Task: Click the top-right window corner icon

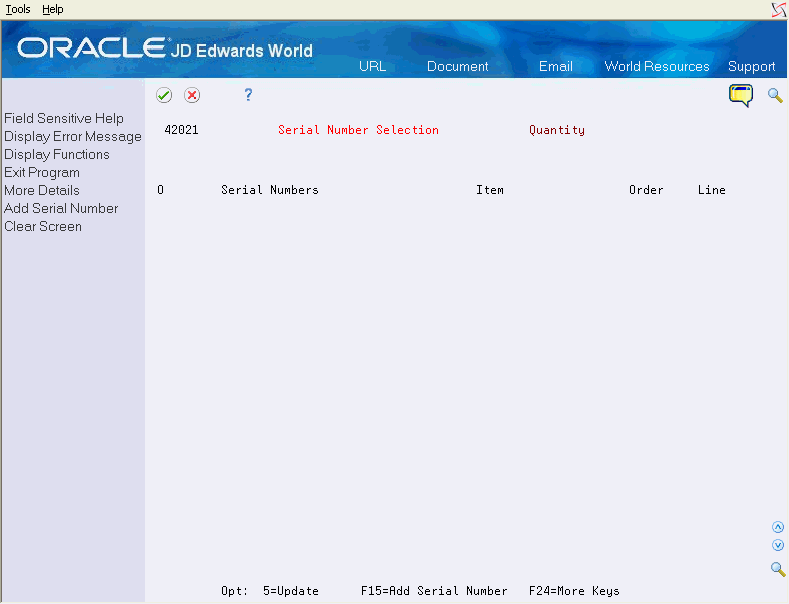Action: point(779,10)
